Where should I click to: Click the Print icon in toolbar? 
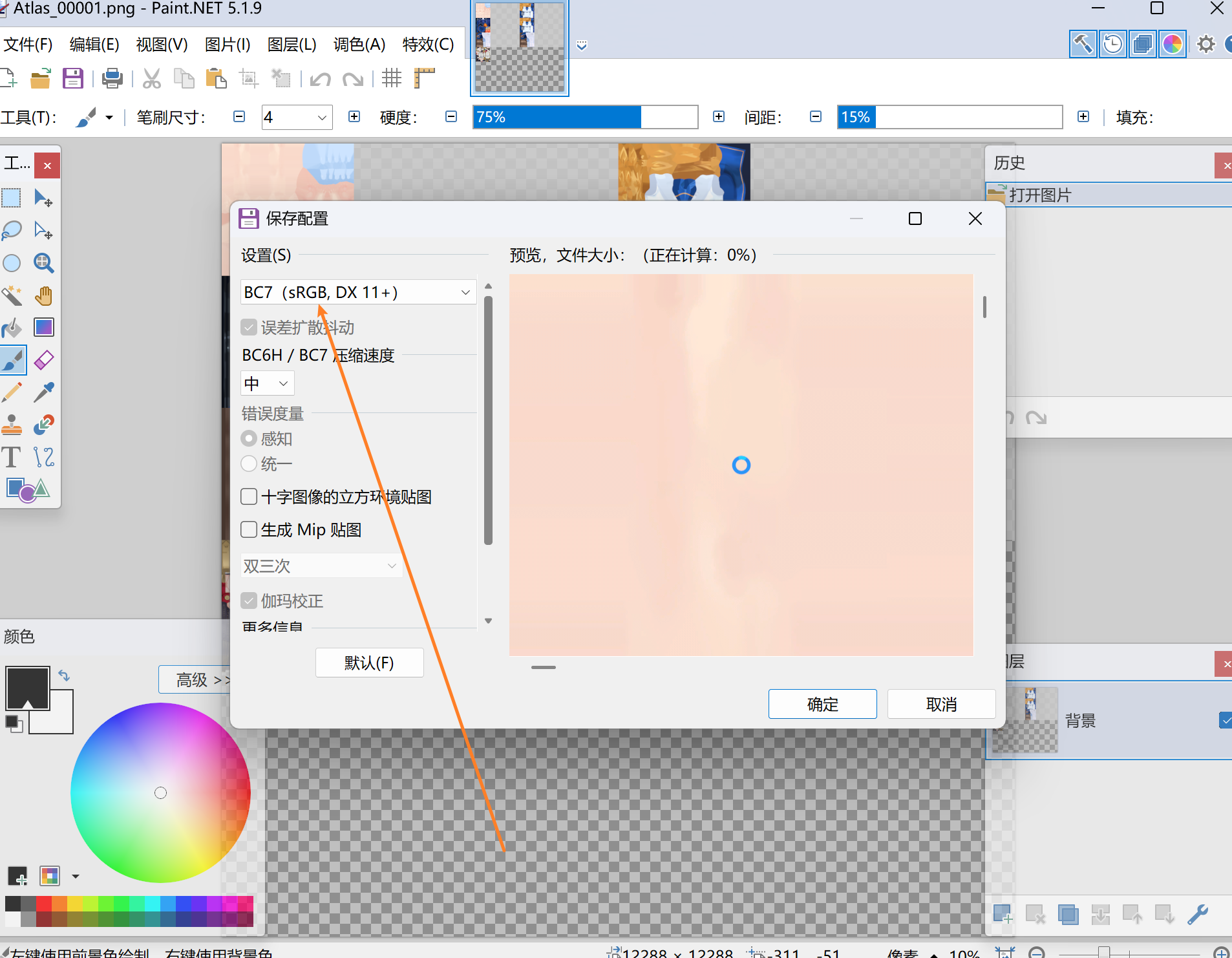pyautogui.click(x=112, y=79)
